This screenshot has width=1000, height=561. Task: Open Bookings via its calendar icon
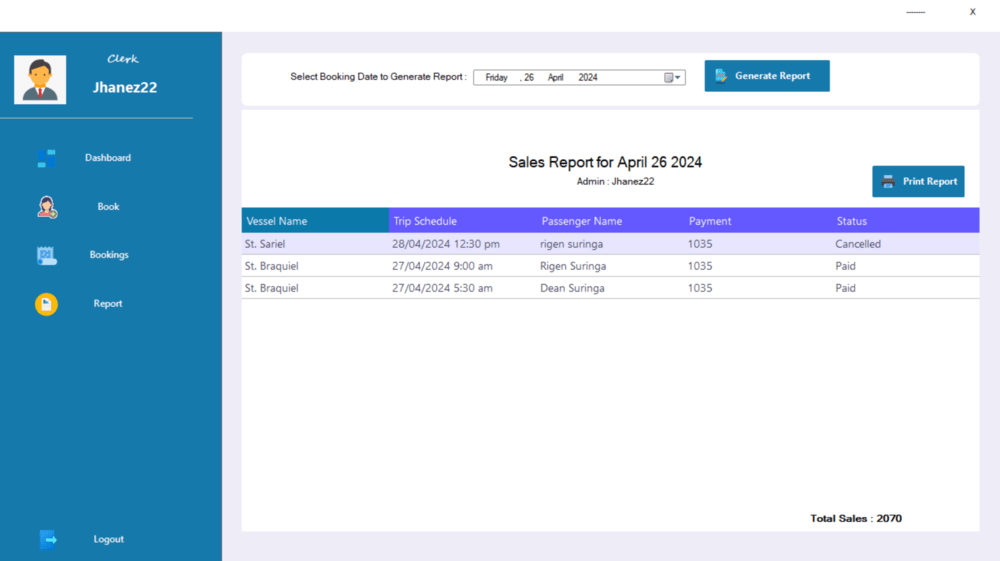(47, 256)
